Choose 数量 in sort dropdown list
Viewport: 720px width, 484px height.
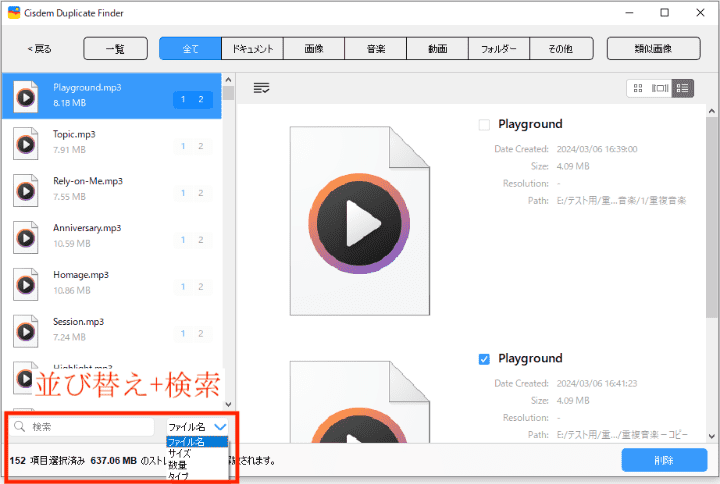pos(197,465)
